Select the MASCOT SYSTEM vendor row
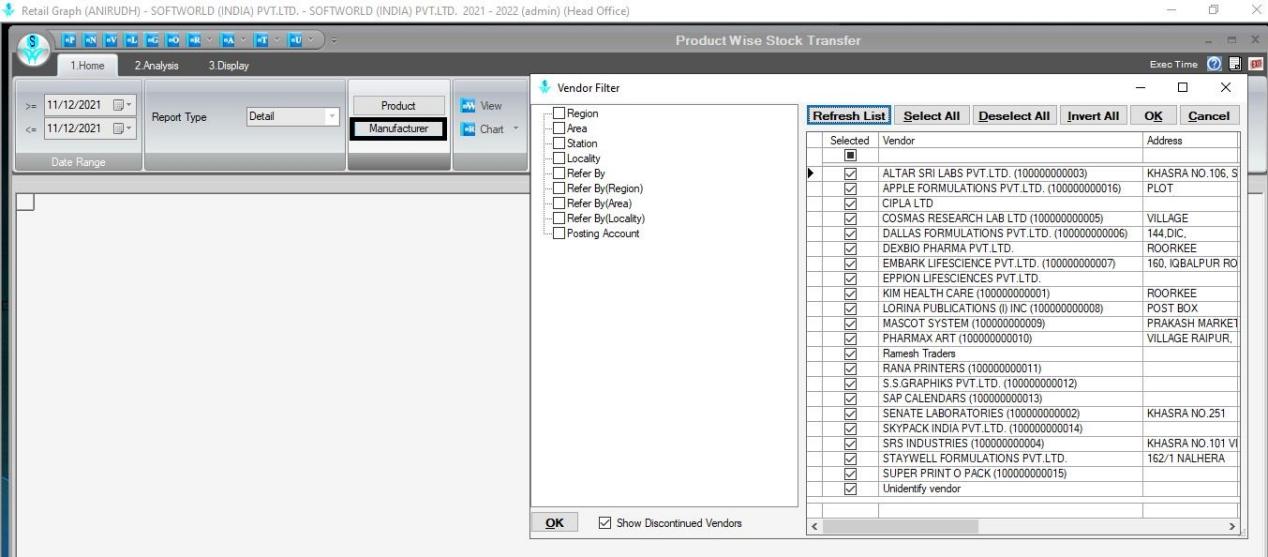 pyautogui.click(x=1023, y=322)
